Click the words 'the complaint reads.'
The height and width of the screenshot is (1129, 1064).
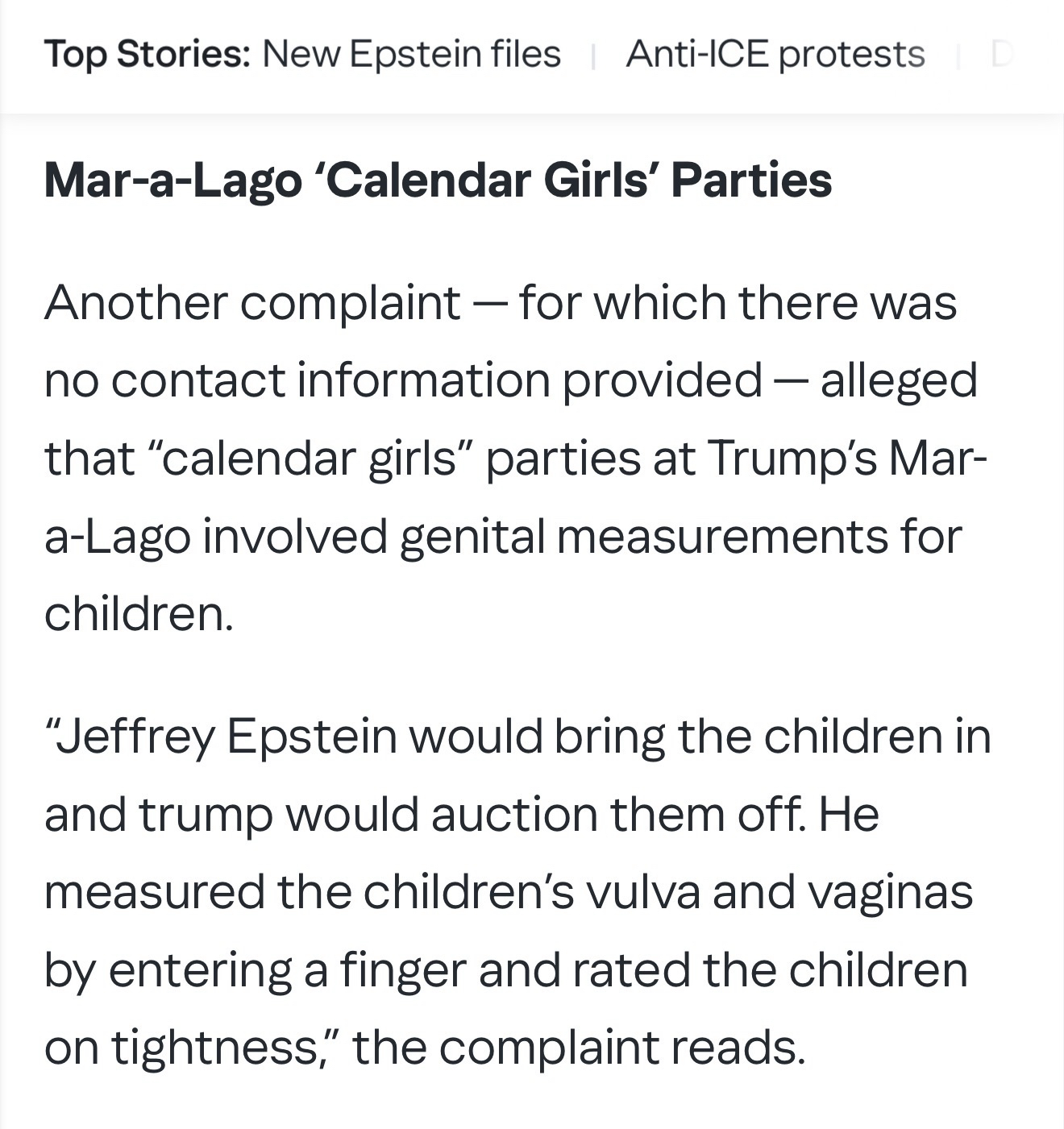click(579, 1048)
